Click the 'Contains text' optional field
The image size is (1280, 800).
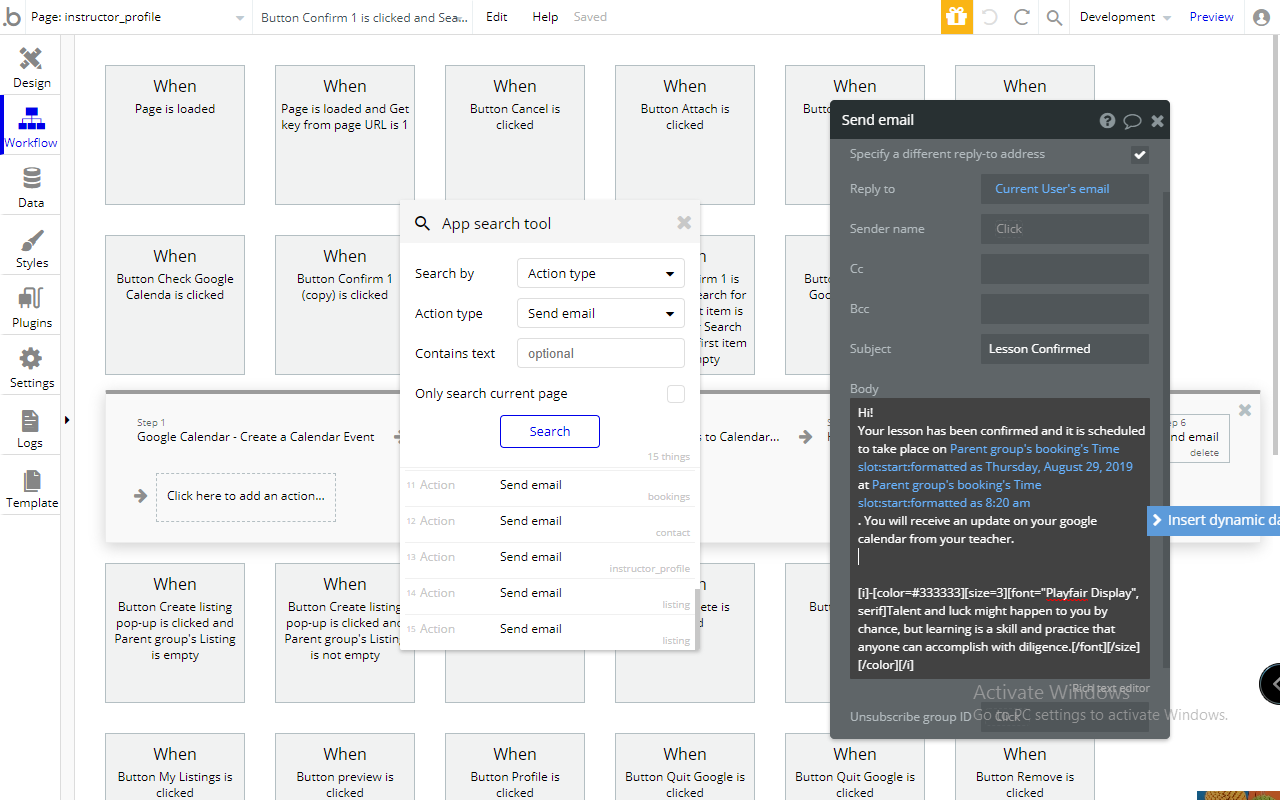[x=601, y=353]
